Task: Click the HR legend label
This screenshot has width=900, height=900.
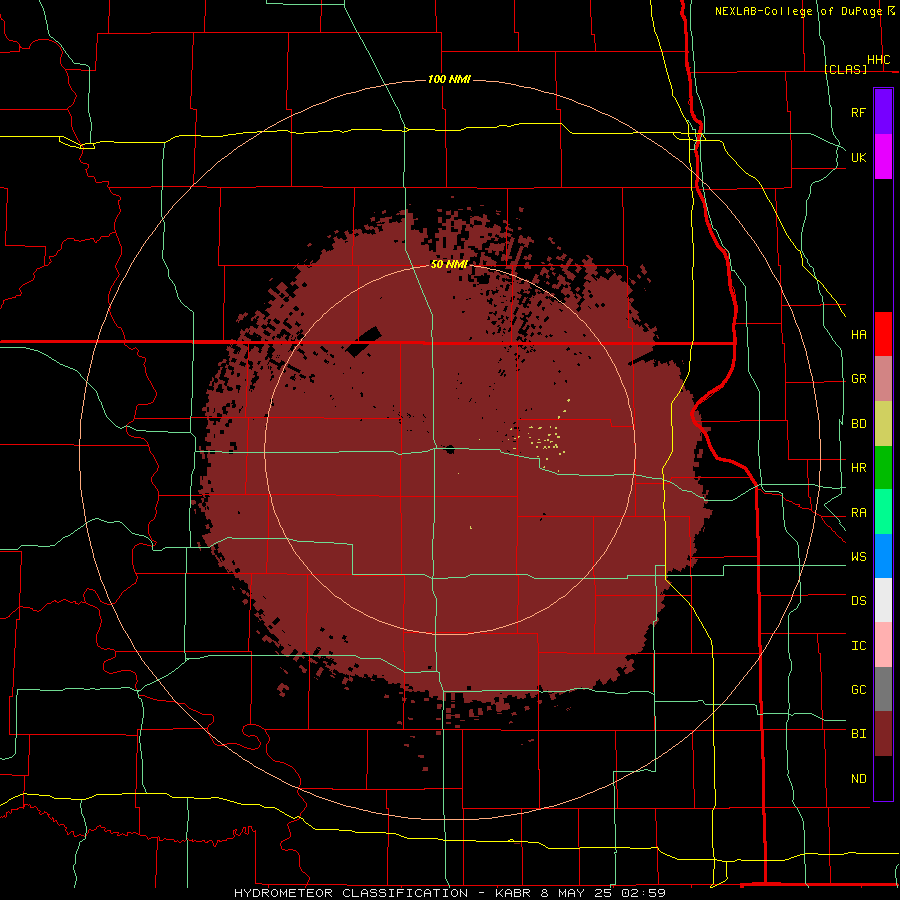Action: tap(858, 468)
